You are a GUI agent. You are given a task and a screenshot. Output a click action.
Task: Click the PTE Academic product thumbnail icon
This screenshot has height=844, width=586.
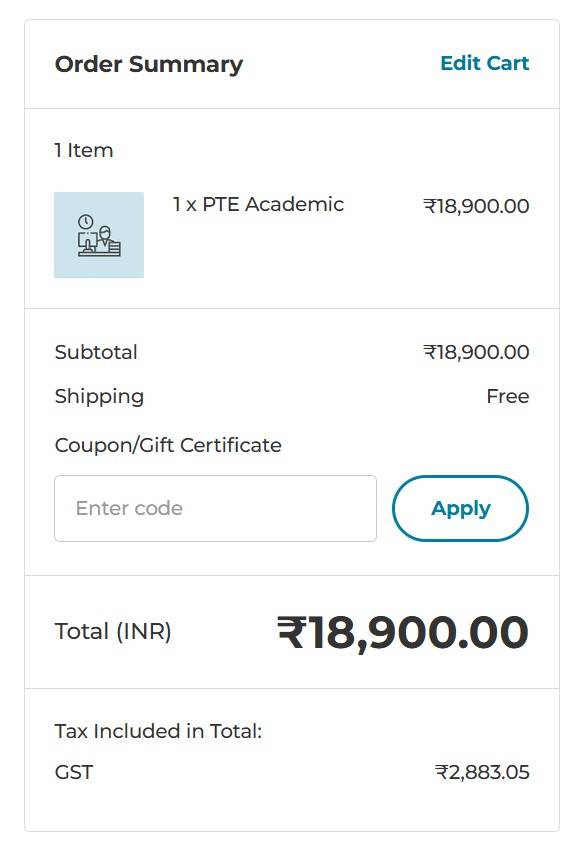coord(98,235)
